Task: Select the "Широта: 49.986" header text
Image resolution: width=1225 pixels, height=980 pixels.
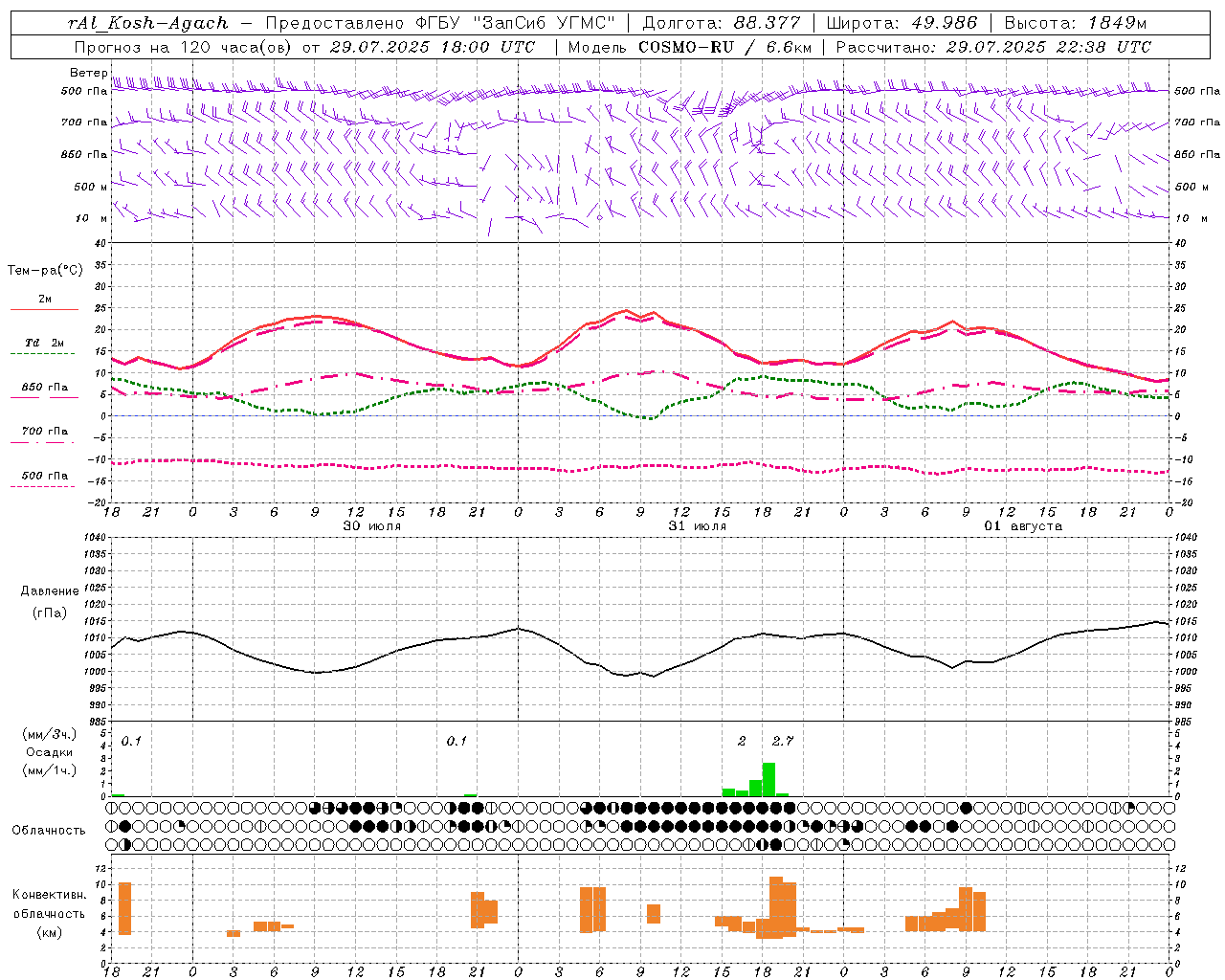Action: [x=902, y=23]
